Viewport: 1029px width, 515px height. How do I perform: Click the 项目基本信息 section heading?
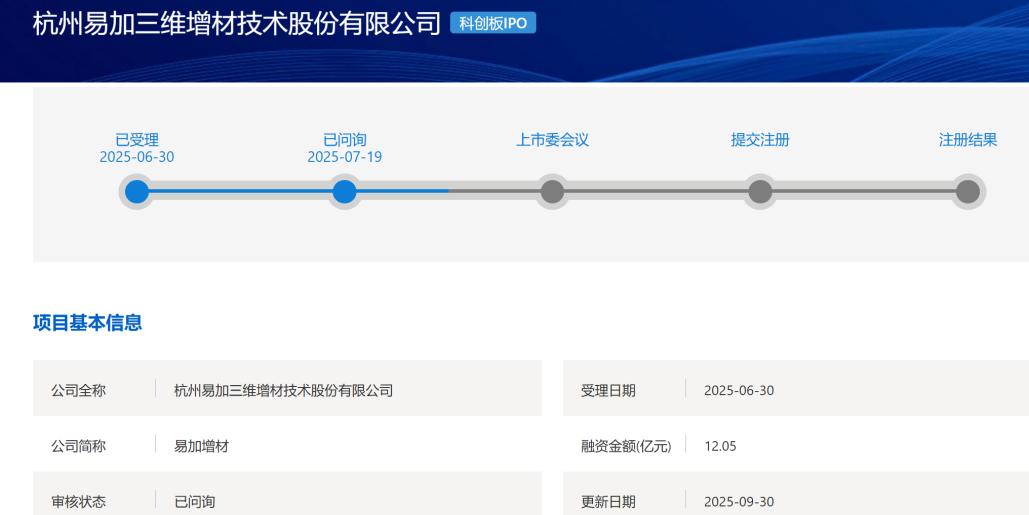(87, 322)
